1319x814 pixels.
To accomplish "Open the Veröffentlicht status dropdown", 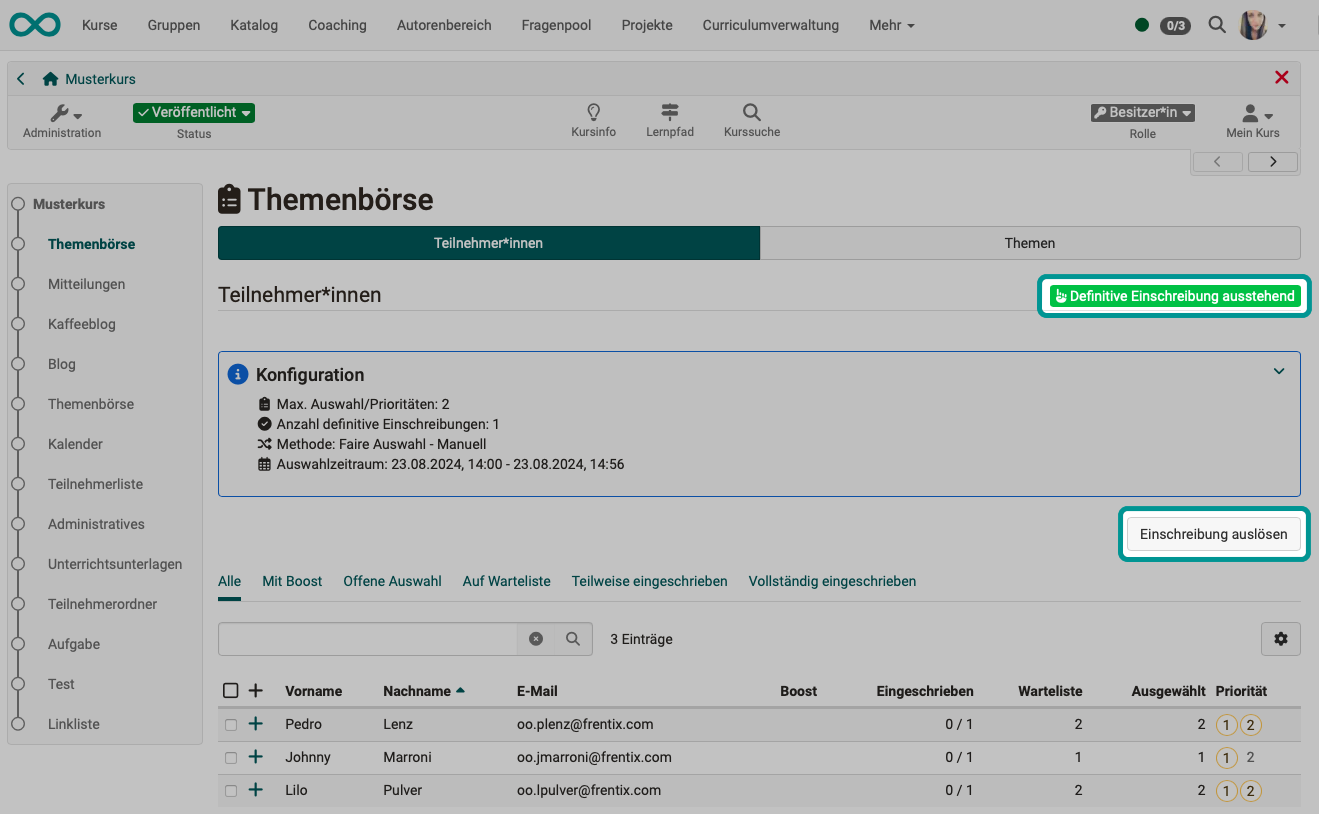I will click(x=193, y=113).
